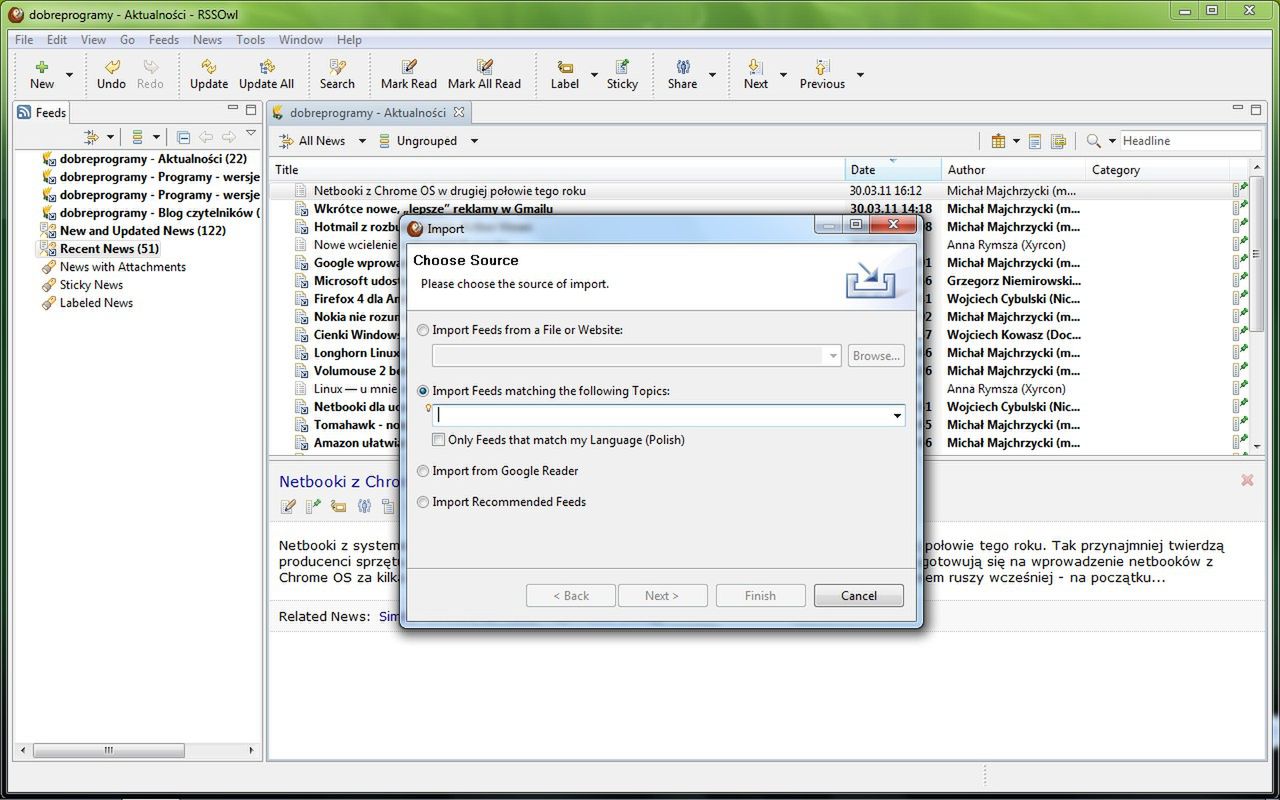Click the Previous news icon
The width and height of the screenshot is (1280, 800).
tap(822, 67)
